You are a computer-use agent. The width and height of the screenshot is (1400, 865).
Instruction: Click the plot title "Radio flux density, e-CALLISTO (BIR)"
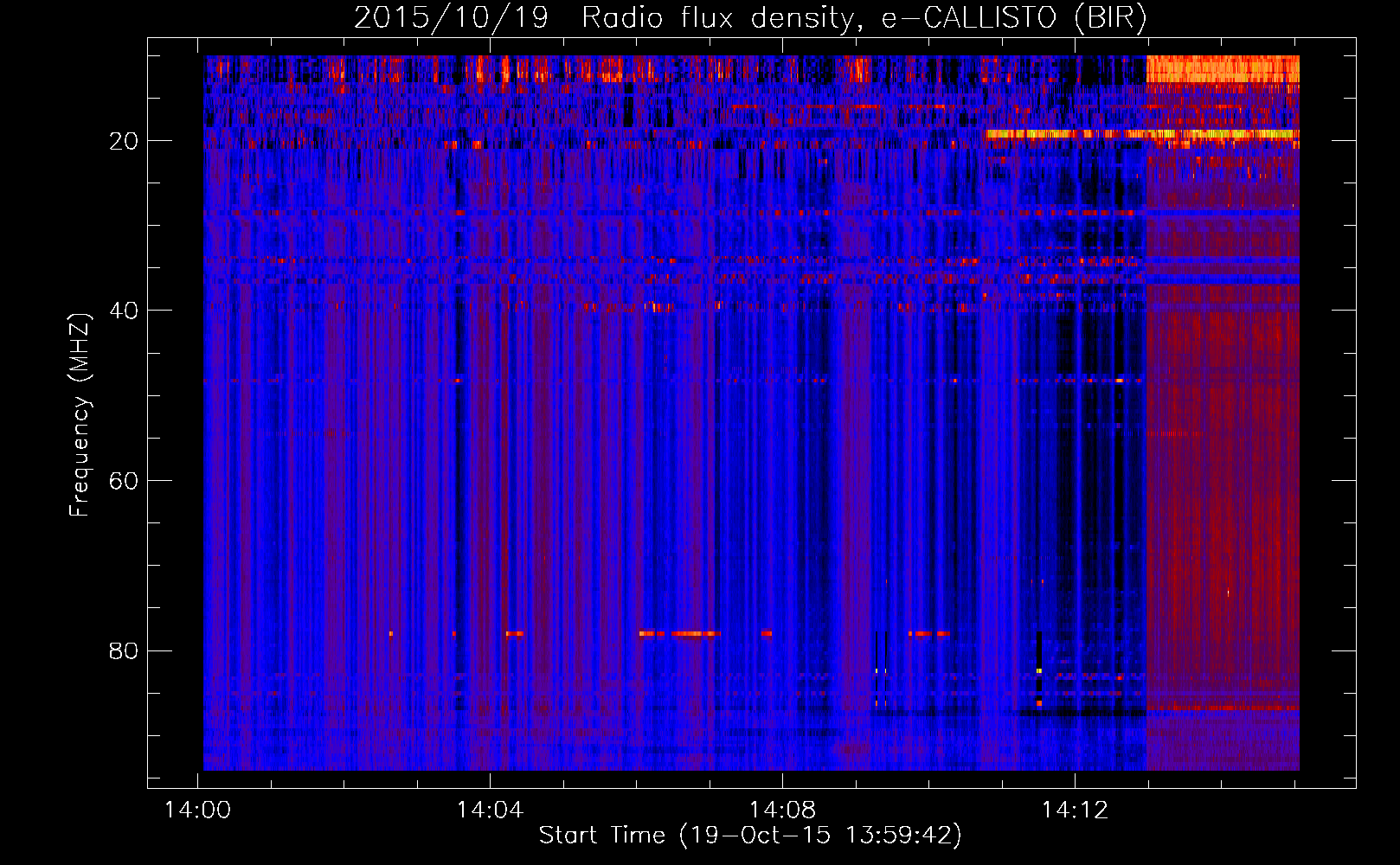[x=864, y=18]
